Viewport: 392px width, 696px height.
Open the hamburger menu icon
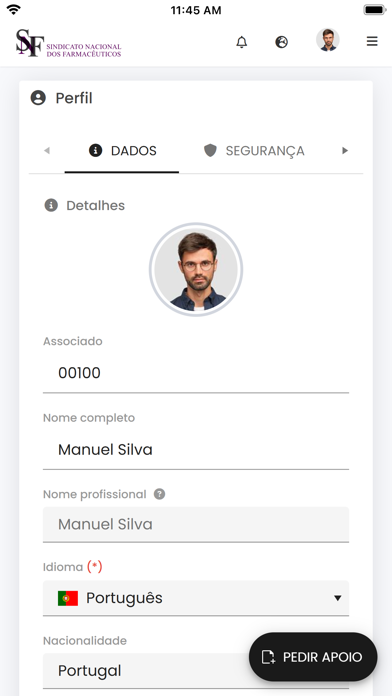tap(372, 42)
